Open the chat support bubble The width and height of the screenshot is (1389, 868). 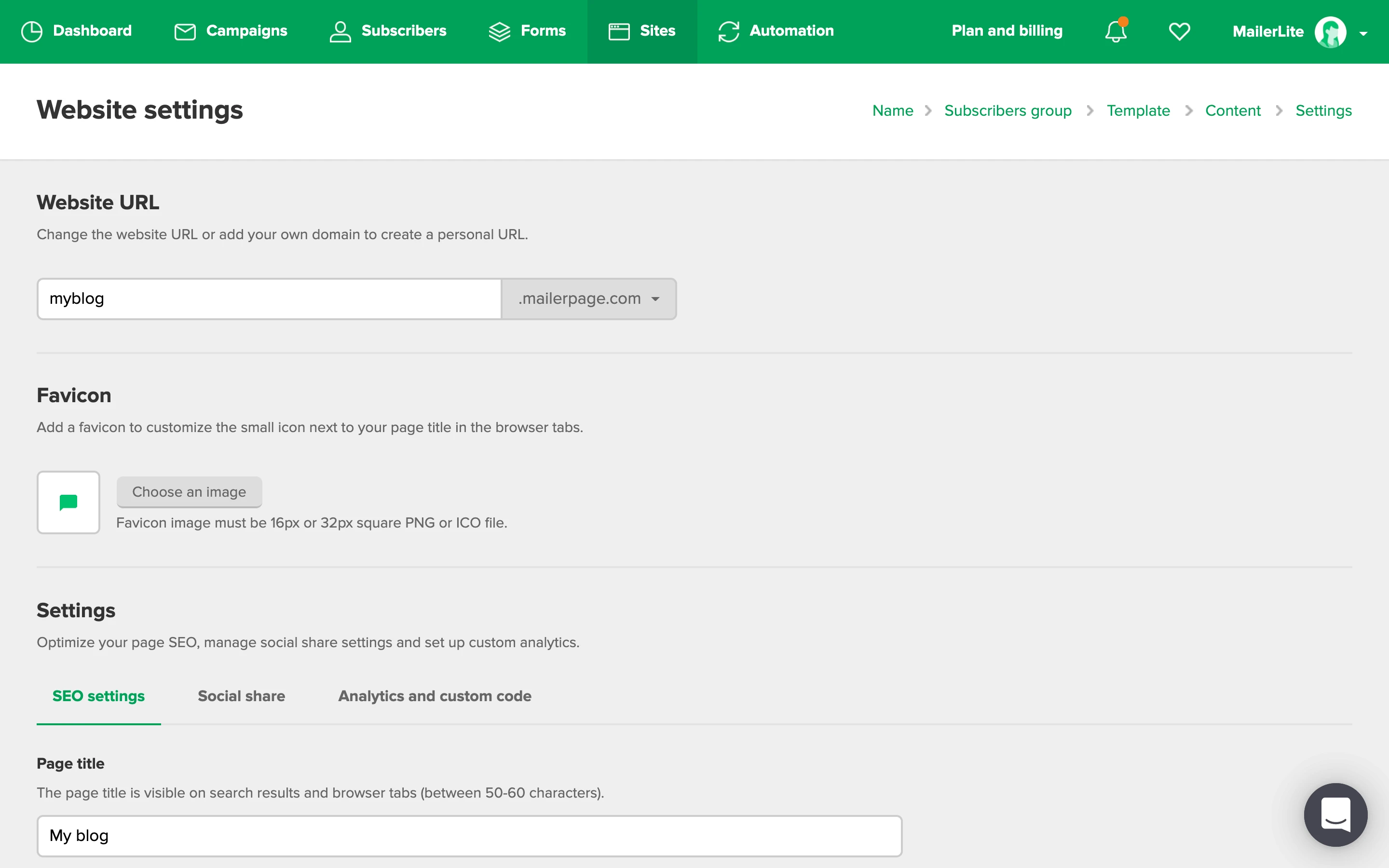[1335, 814]
